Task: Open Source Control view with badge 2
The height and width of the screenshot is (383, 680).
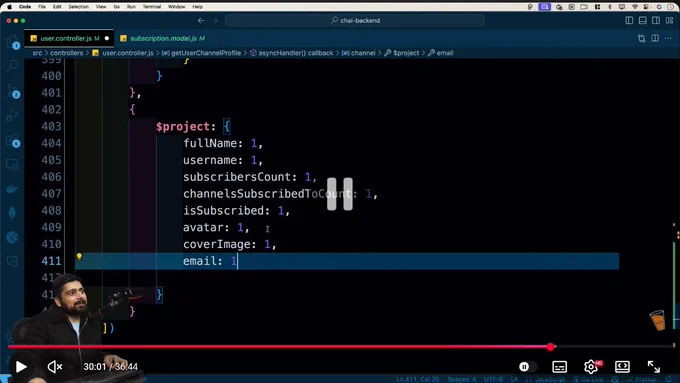Action: coord(13,92)
